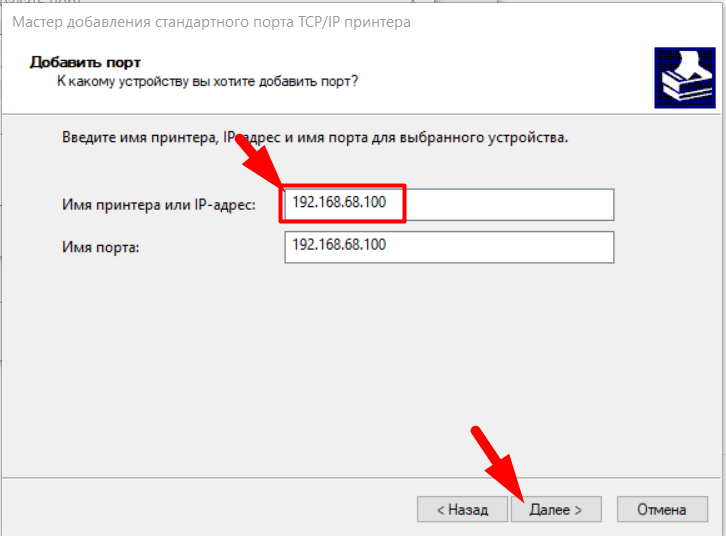Click the label Имя принтера или IP-адрес
This screenshot has height=536, width=726.
(159, 205)
